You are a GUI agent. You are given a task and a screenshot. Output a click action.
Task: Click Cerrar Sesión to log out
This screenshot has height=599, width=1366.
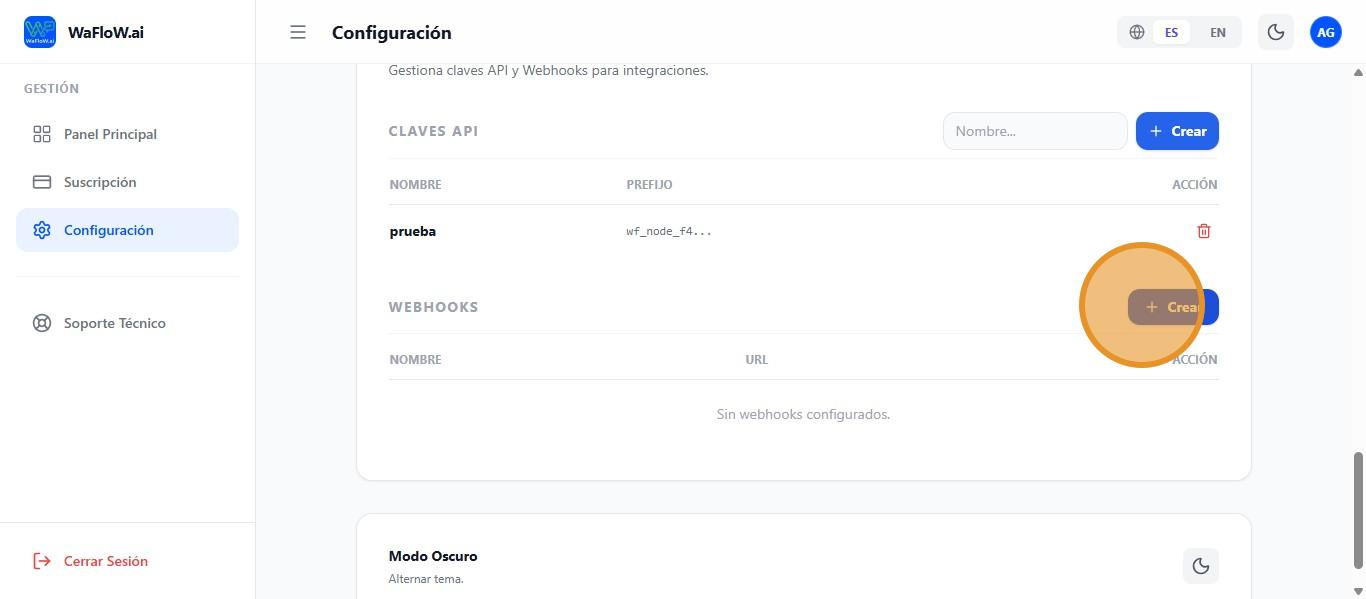pos(105,561)
